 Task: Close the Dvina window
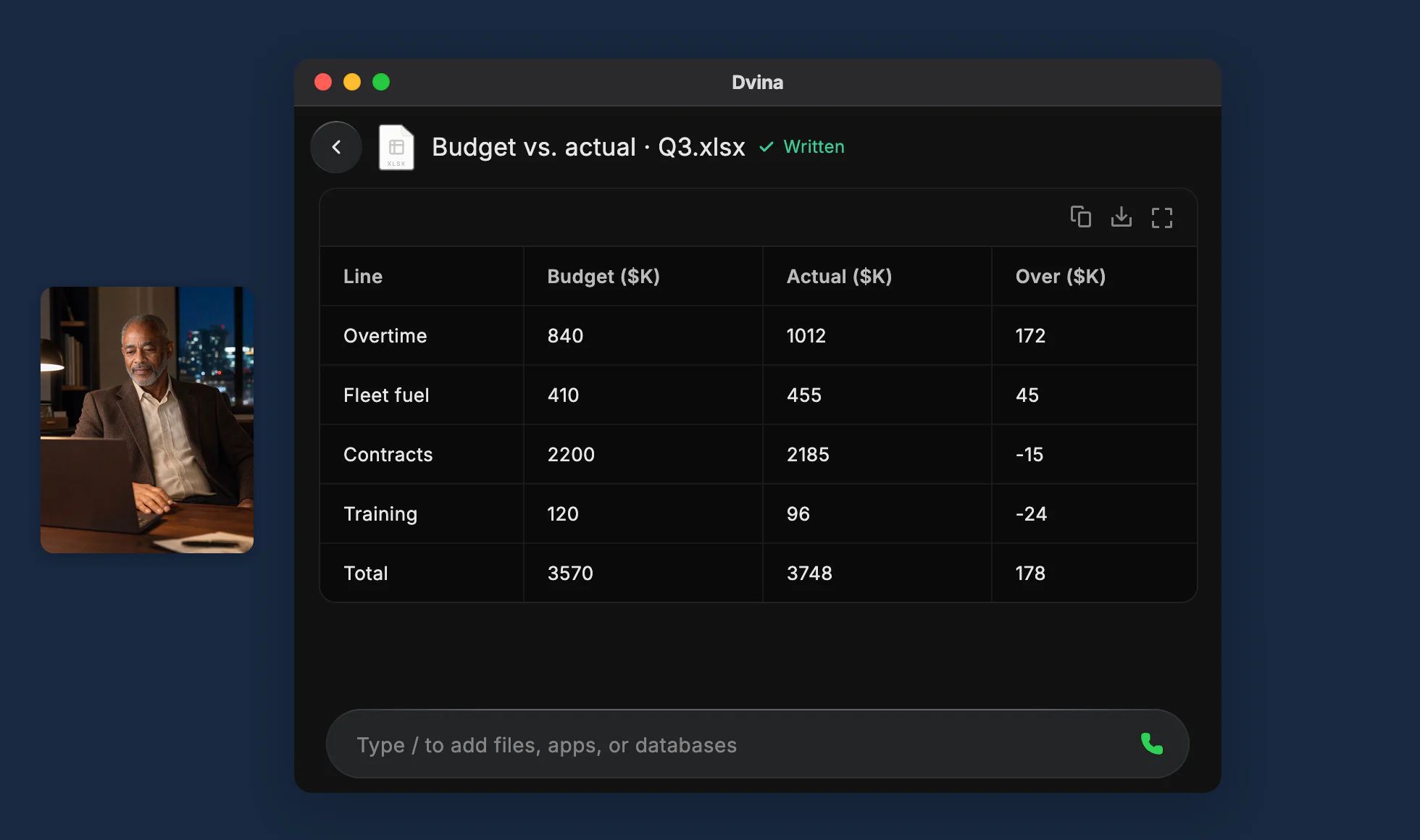pyautogui.click(x=323, y=82)
